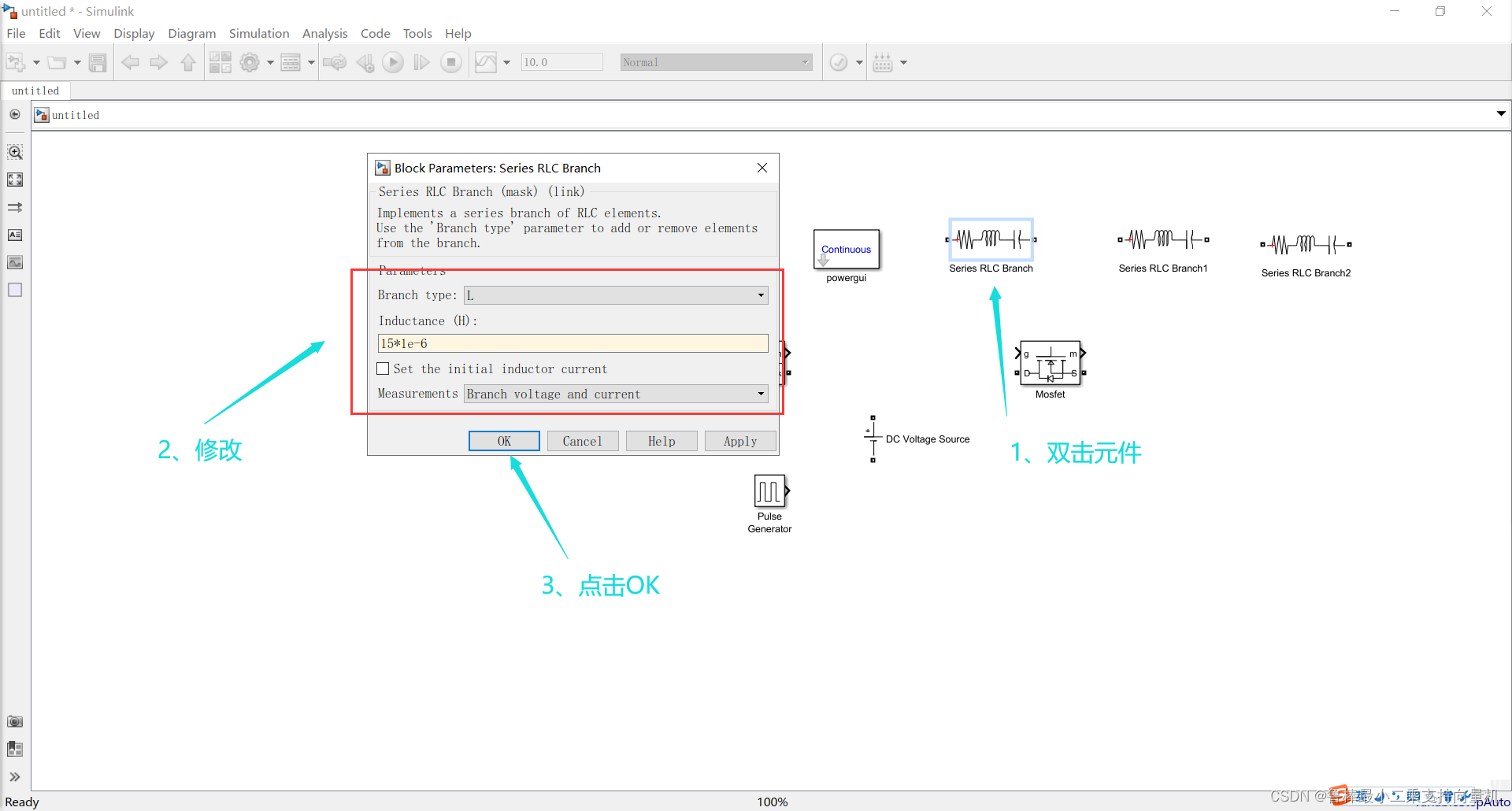Open Model Configuration Parameters gear icon
The height and width of the screenshot is (811, 1512).
250,62
